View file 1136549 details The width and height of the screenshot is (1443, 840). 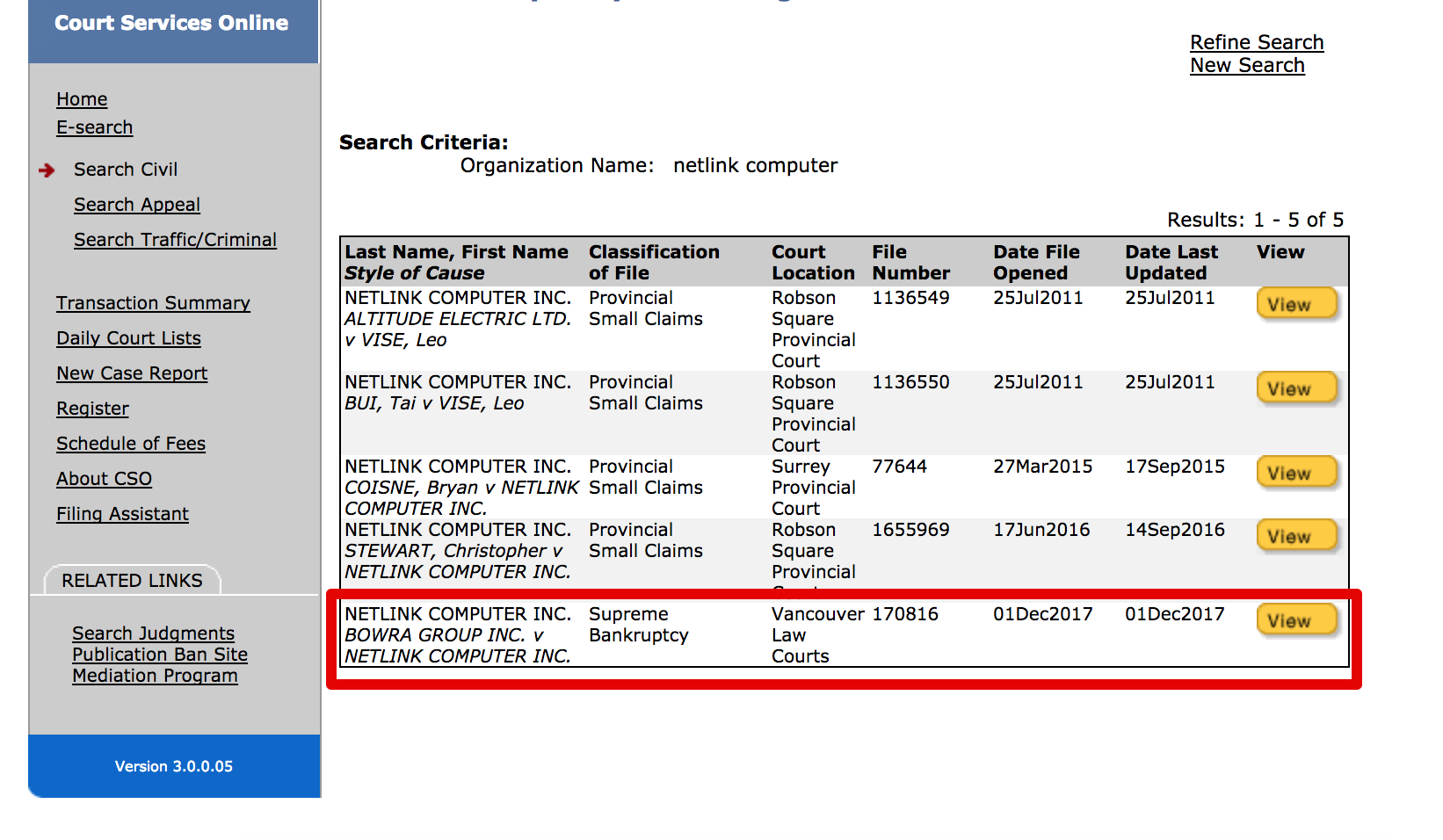1296,304
